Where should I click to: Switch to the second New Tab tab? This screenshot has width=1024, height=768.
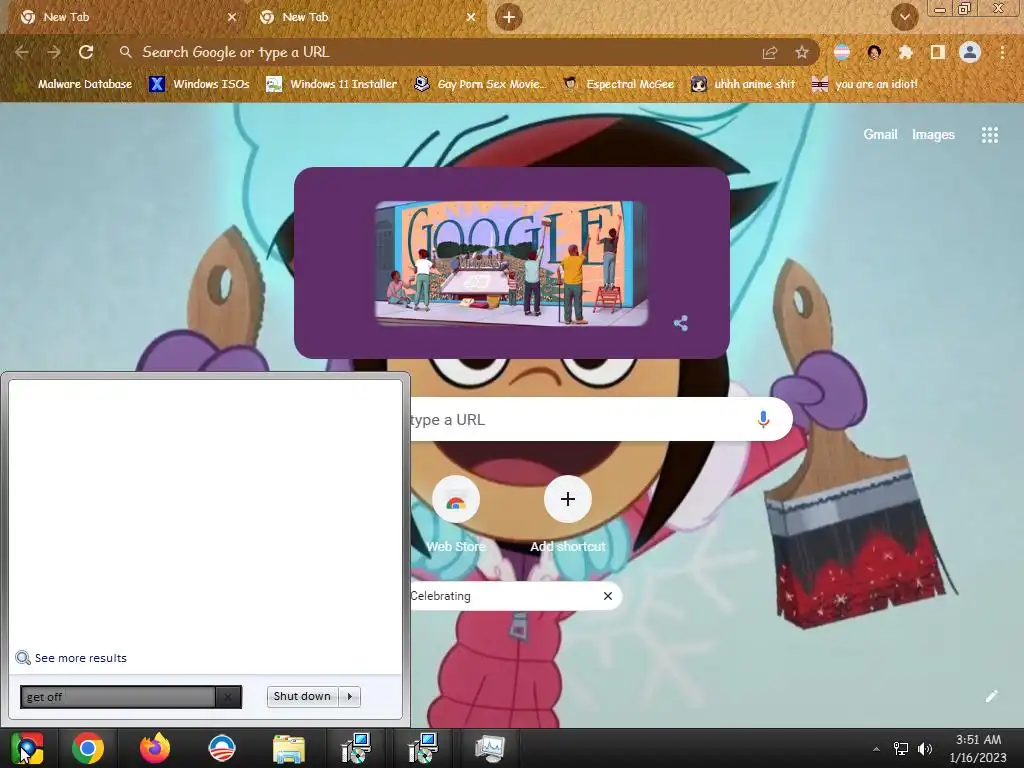click(366, 17)
